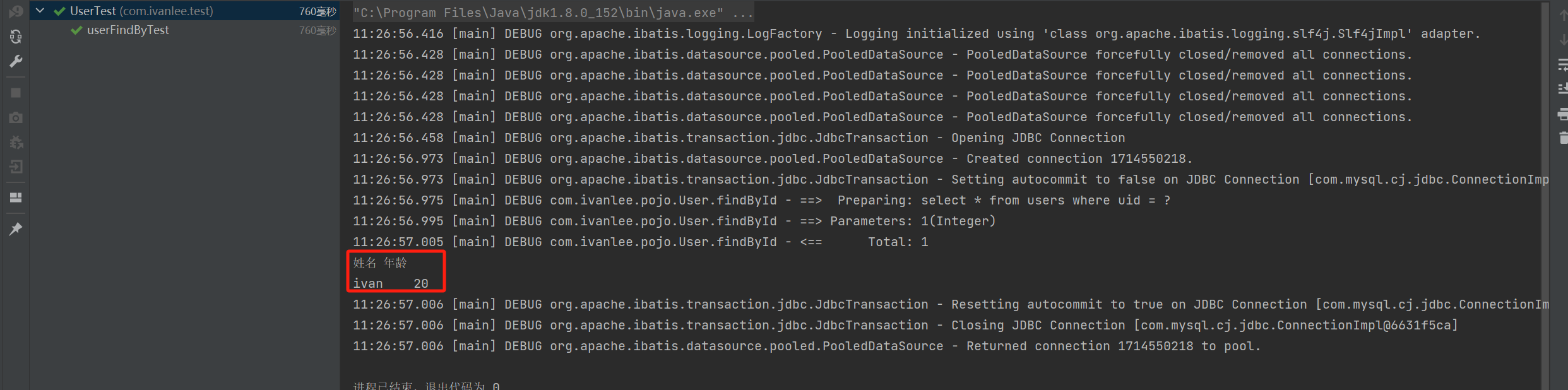Toggle the pin tab icon
Screen dimensions: 1568x390
click(x=16, y=229)
